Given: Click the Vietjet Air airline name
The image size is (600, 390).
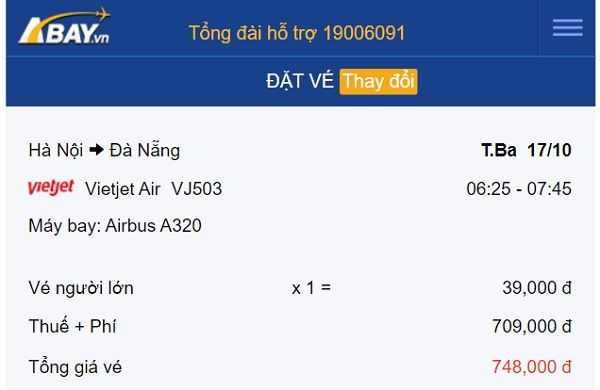Looking at the screenshot, I should (122, 189).
